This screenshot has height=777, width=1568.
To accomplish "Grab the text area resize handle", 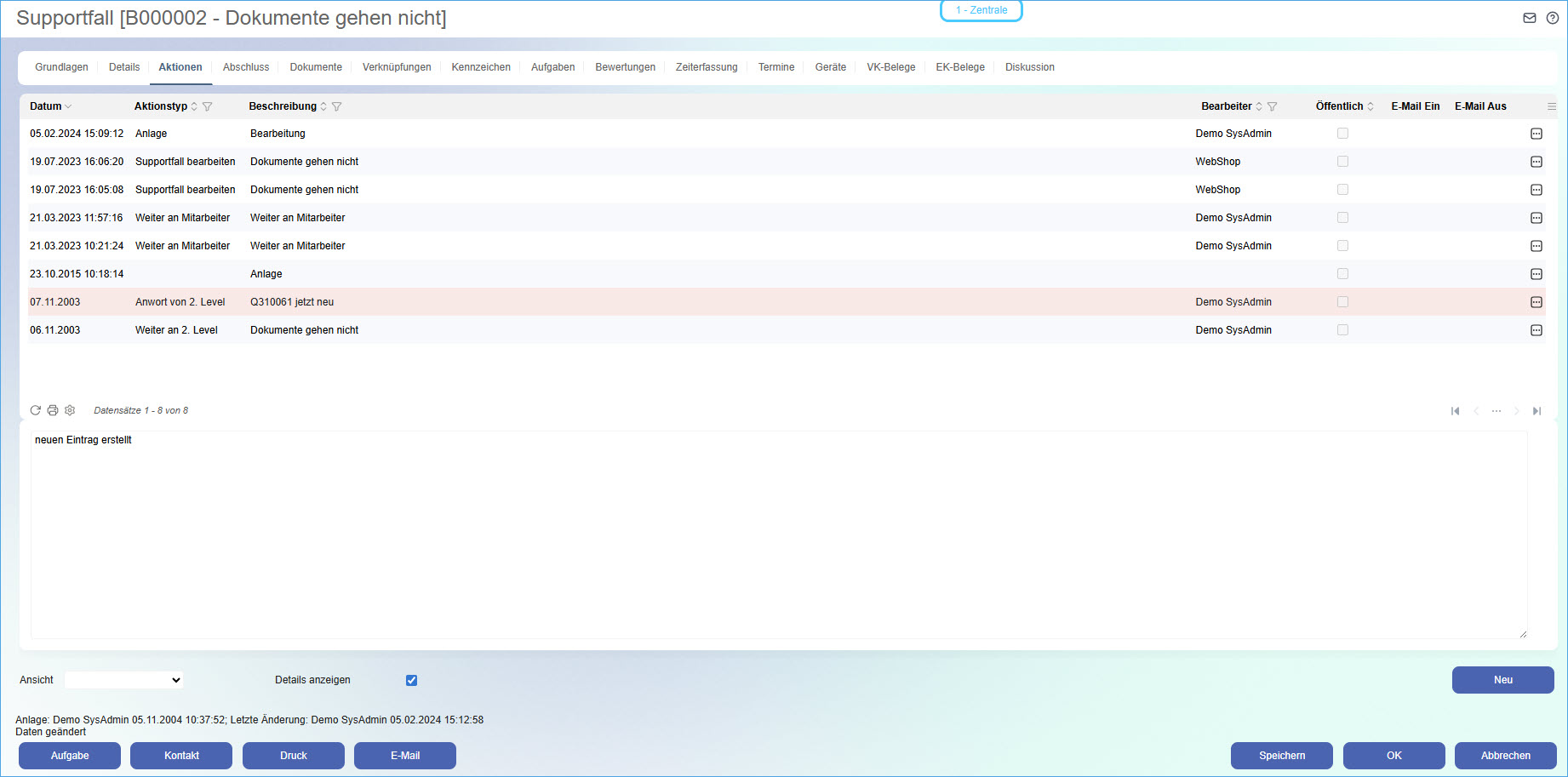I will click(x=1523, y=634).
